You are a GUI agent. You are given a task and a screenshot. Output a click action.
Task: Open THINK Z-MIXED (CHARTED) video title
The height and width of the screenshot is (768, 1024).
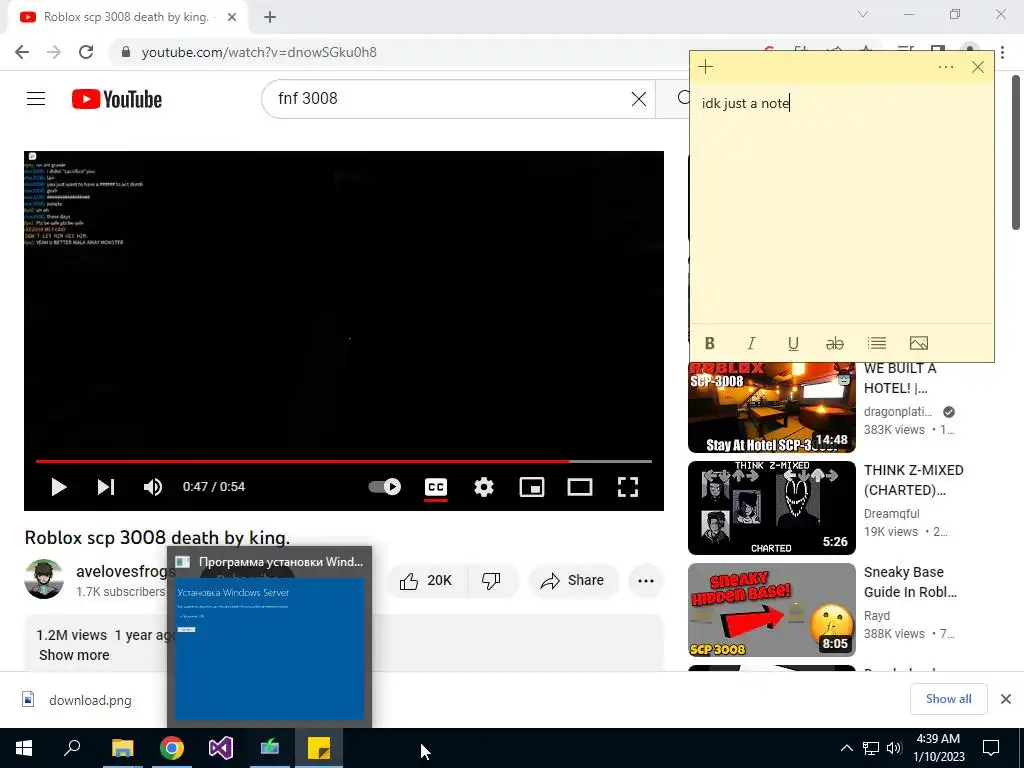tap(914, 480)
